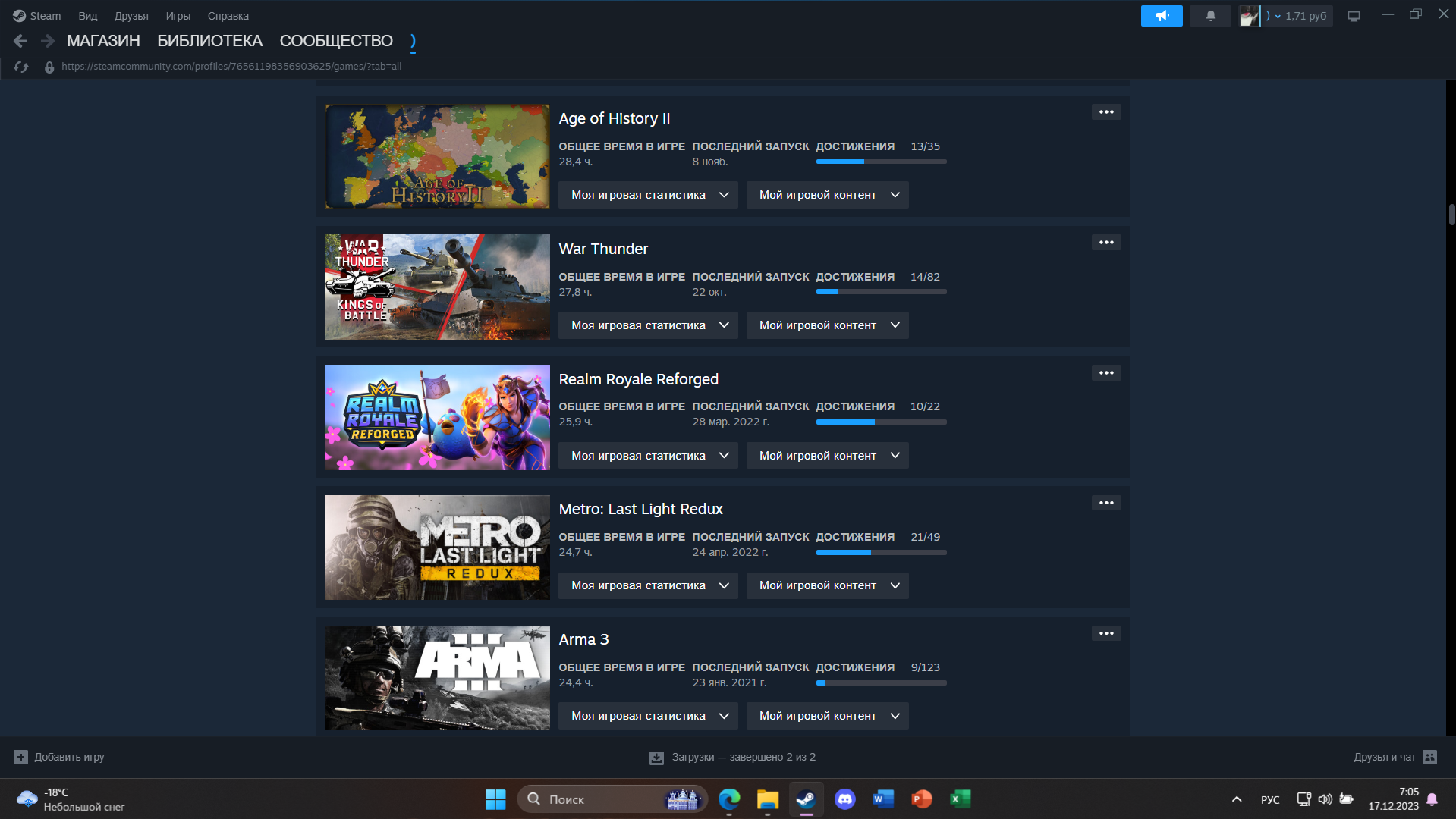Show hidden system tray icons
Image resolution: width=1456 pixels, height=819 pixels.
click(x=1237, y=799)
